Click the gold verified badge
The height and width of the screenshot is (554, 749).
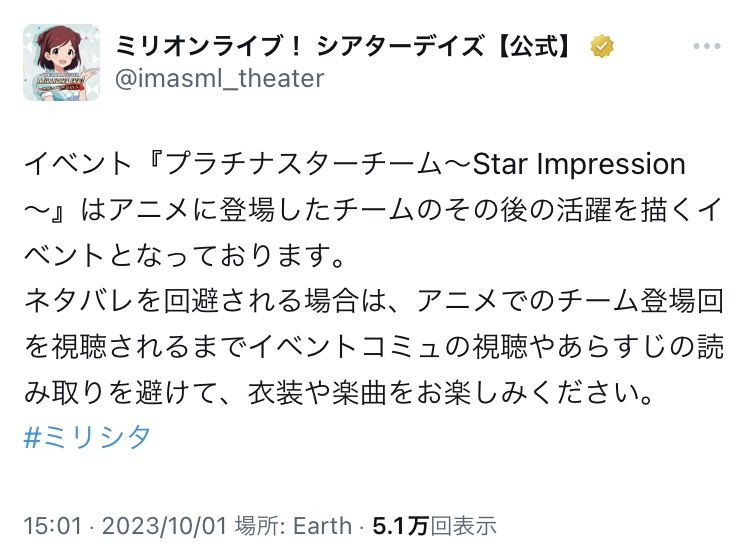pyautogui.click(x=602, y=46)
